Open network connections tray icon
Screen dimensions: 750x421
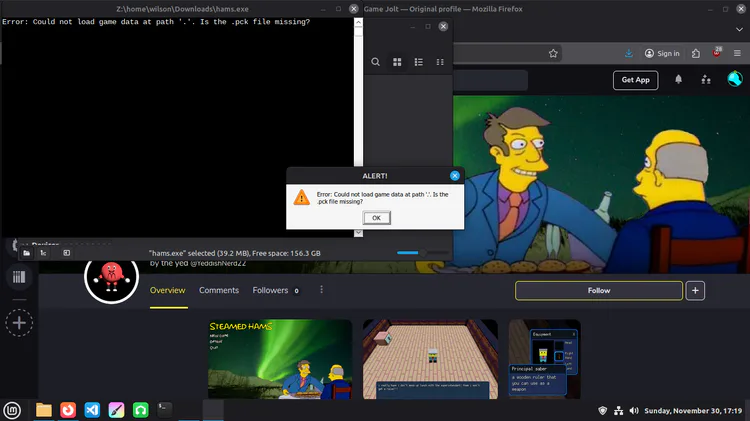point(618,410)
